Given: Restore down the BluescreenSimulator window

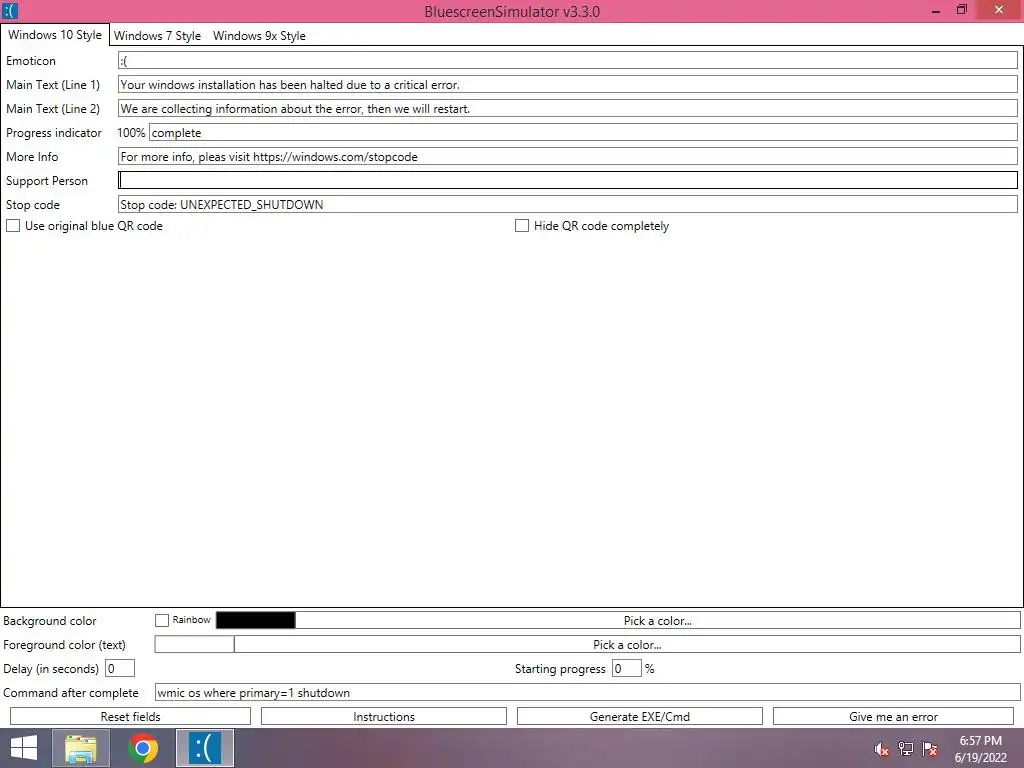Looking at the screenshot, I should point(962,10).
